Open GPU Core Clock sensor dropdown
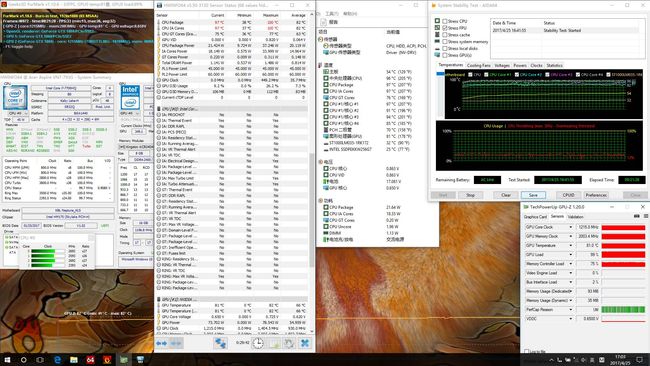The width and height of the screenshot is (650, 366). pos(570,227)
